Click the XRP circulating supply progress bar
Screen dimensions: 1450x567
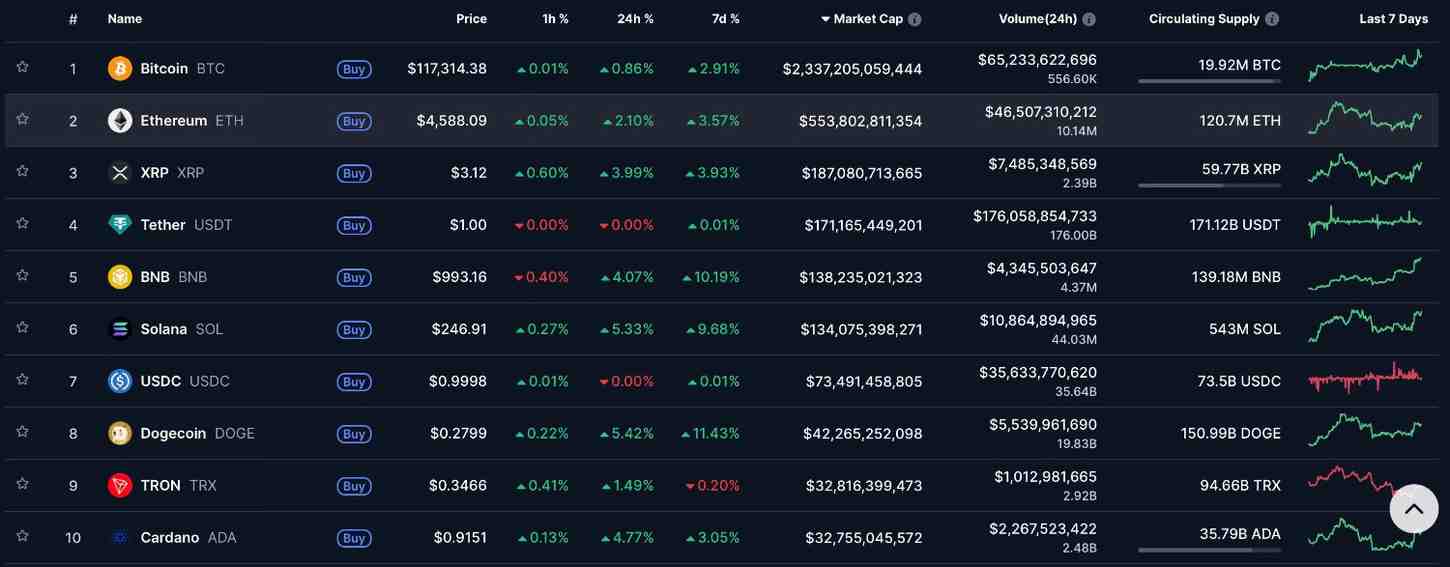point(1209,185)
